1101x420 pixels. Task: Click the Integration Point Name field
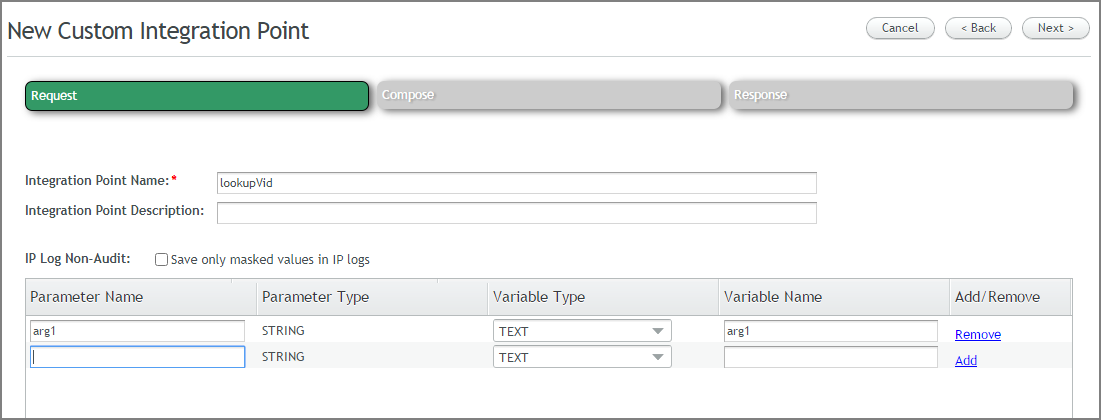(x=517, y=183)
